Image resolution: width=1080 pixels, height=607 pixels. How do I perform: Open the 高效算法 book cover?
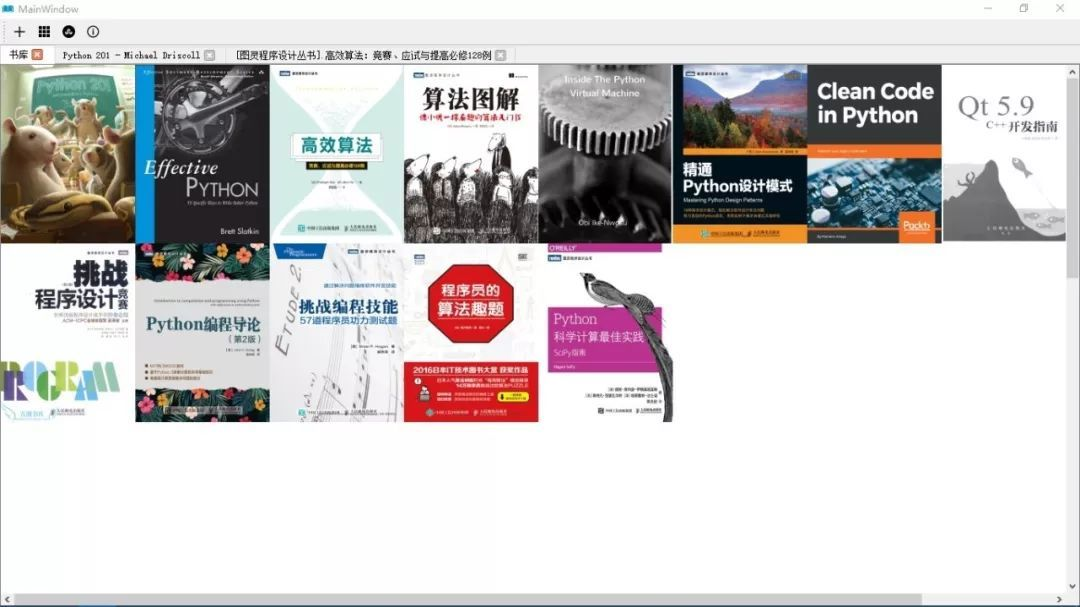click(x=336, y=154)
